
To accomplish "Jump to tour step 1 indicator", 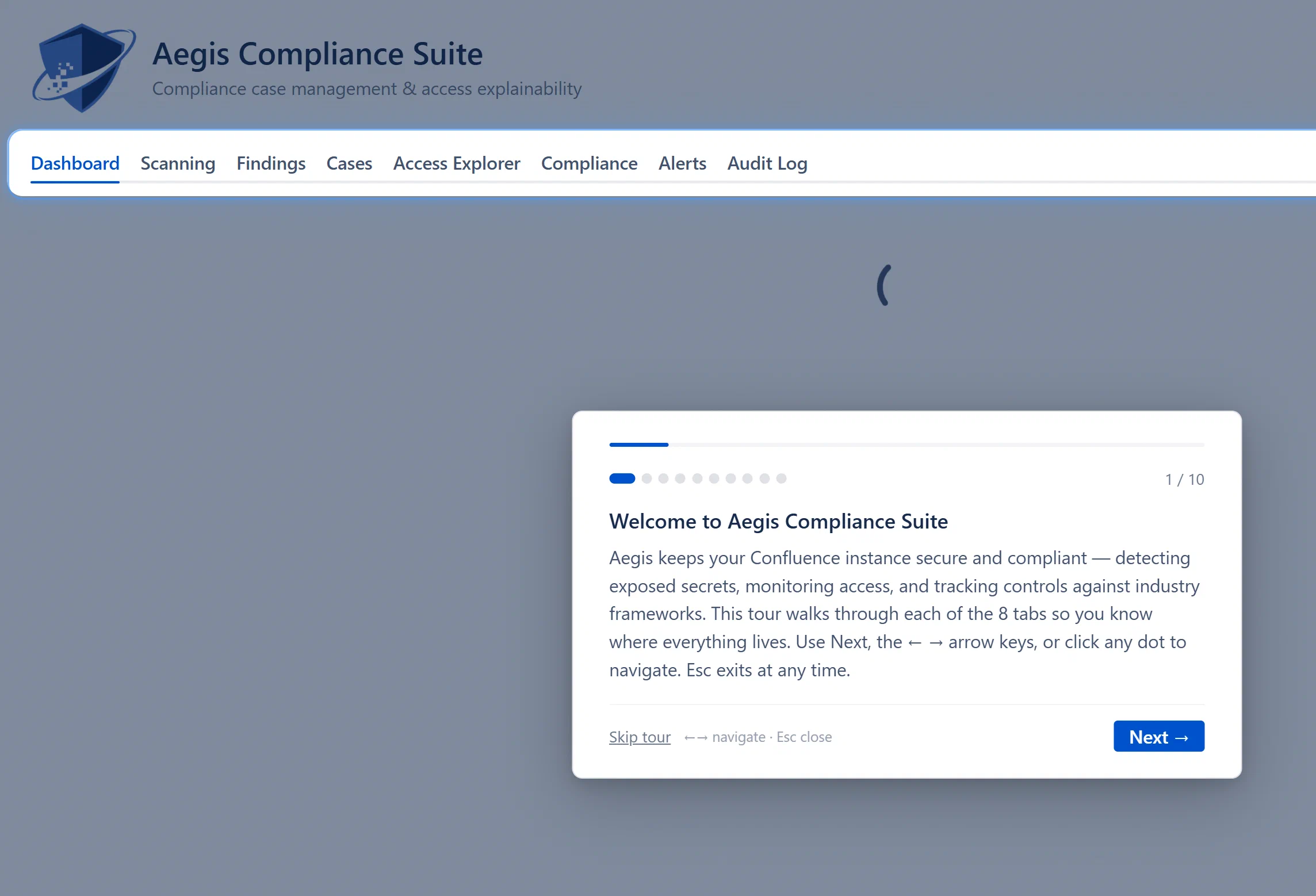I will point(622,478).
